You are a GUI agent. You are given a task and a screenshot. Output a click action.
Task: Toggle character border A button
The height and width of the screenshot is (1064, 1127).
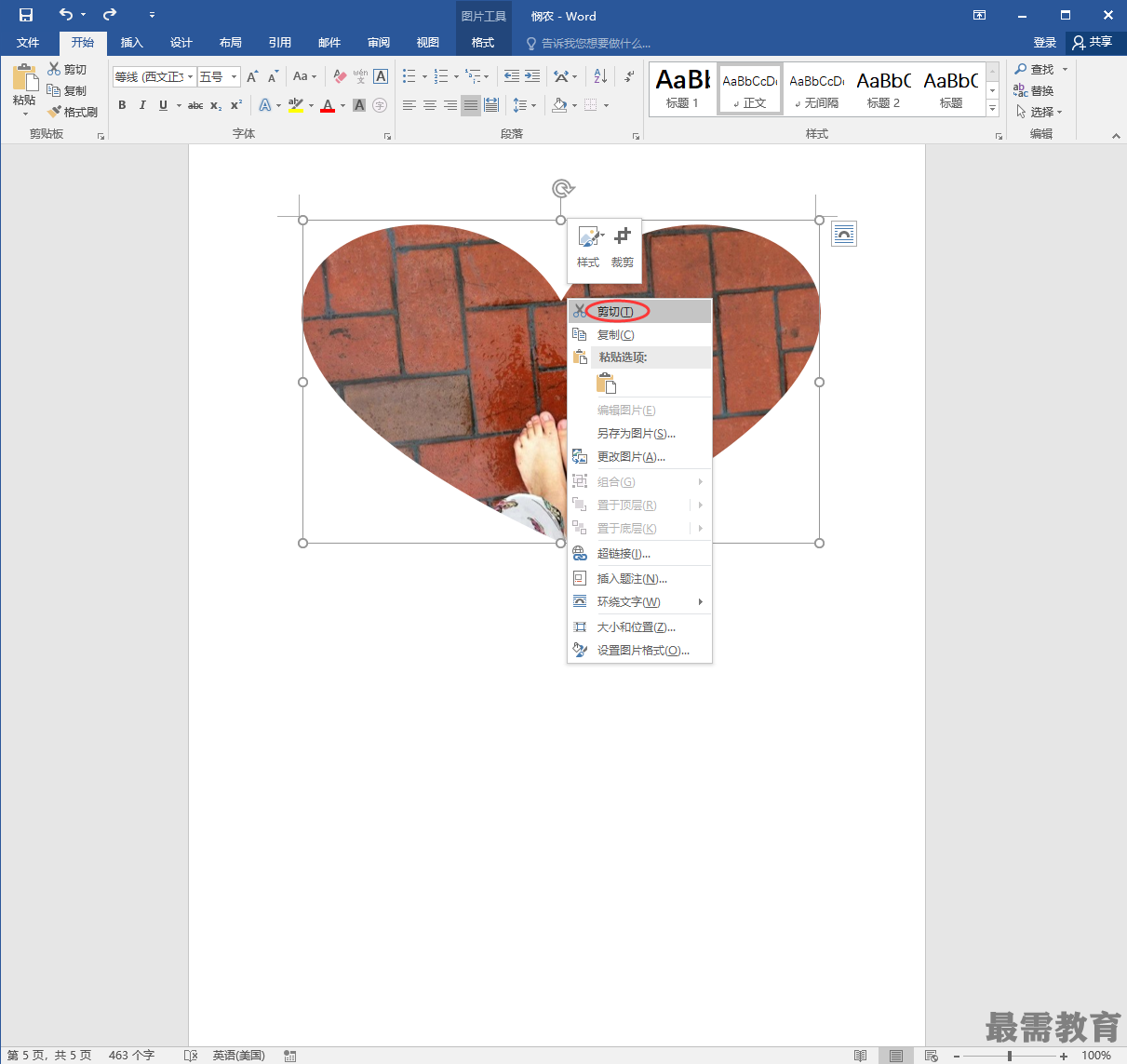[x=381, y=76]
